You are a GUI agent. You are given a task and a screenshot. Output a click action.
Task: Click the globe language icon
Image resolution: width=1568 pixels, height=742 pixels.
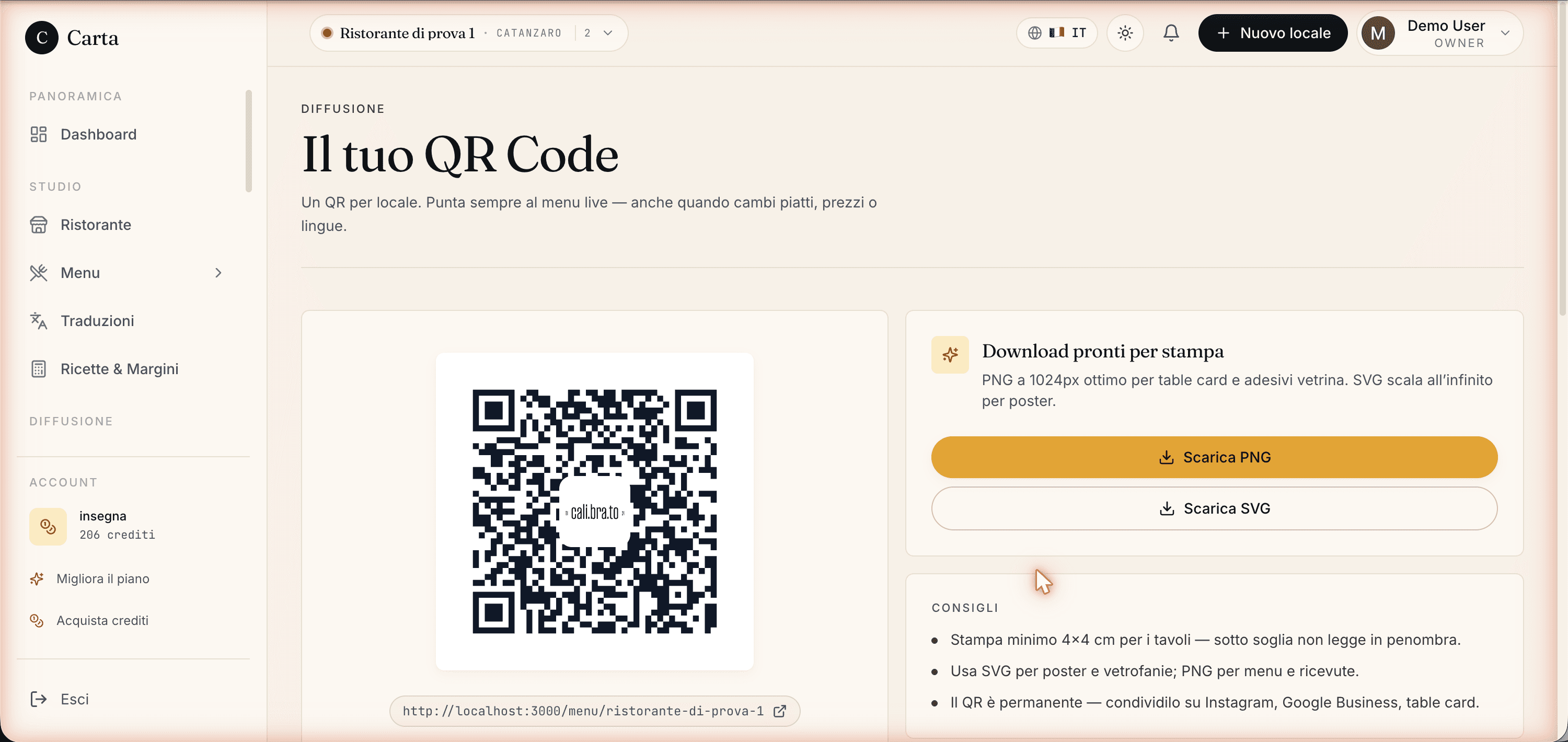(x=1034, y=33)
